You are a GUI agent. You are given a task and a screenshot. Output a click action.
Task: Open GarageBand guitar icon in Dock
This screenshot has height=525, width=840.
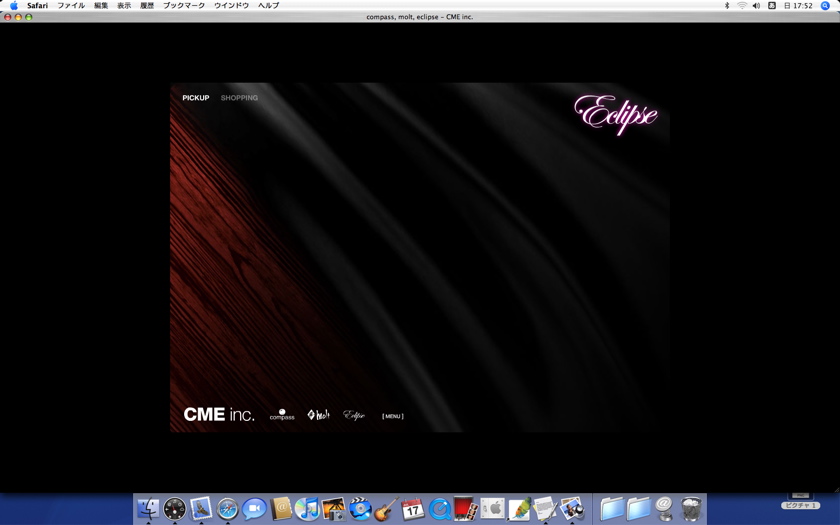click(386, 508)
